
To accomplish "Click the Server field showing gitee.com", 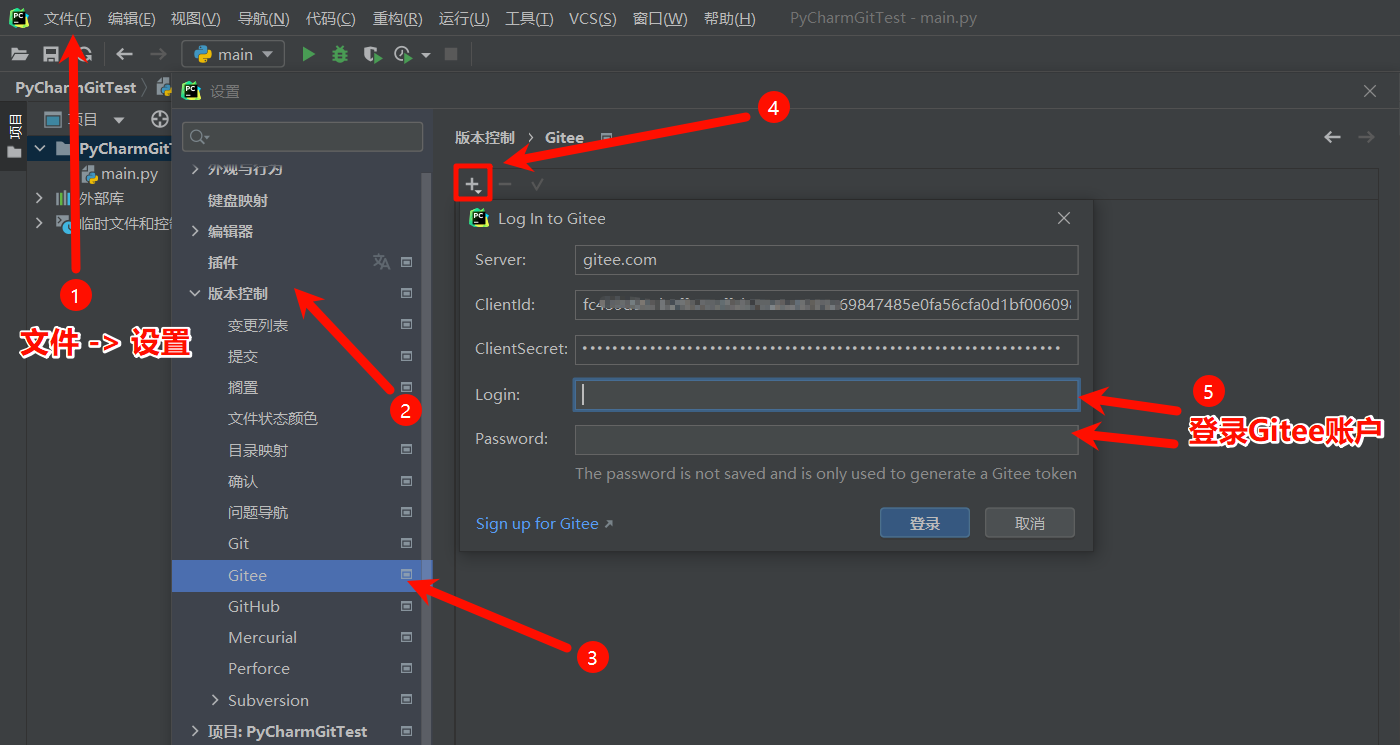I will click(826, 260).
